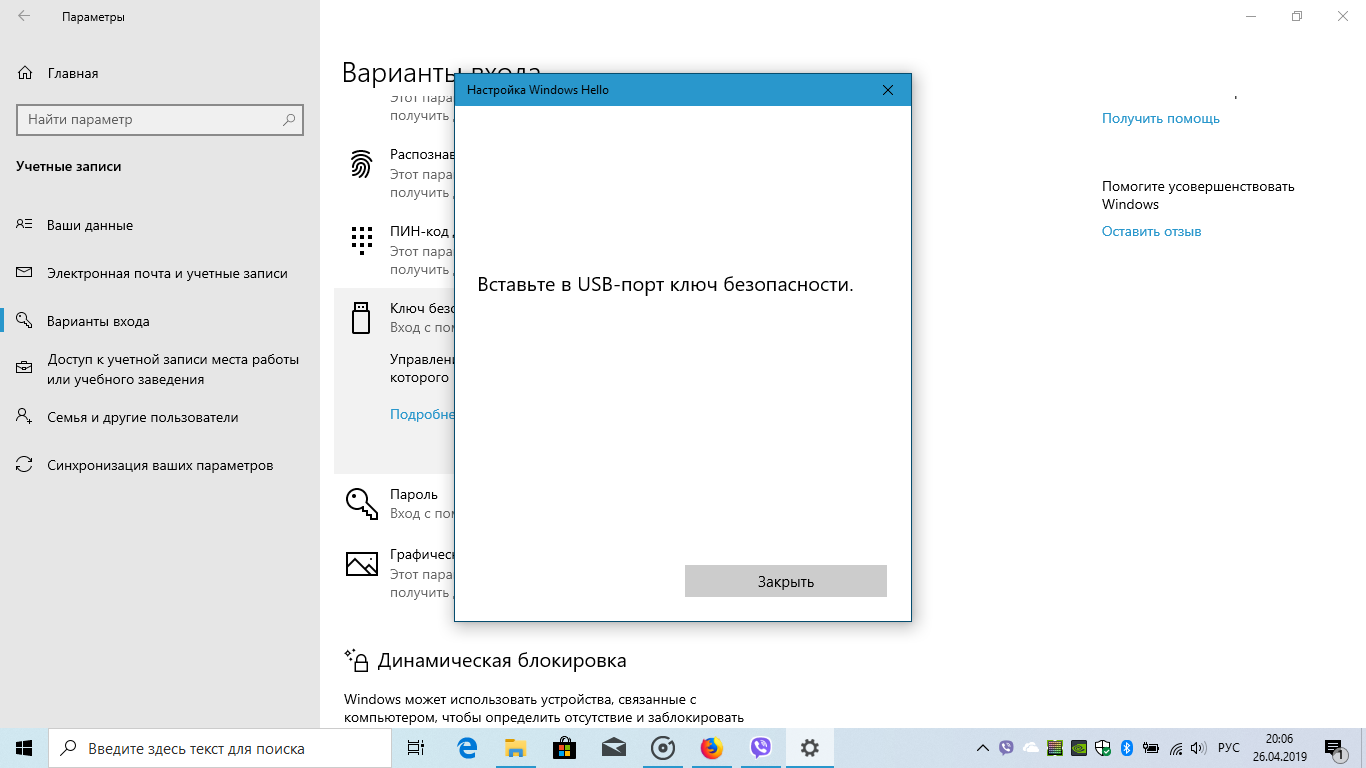
Task: Open the Action Center notifications icon
Action: coord(1334,748)
